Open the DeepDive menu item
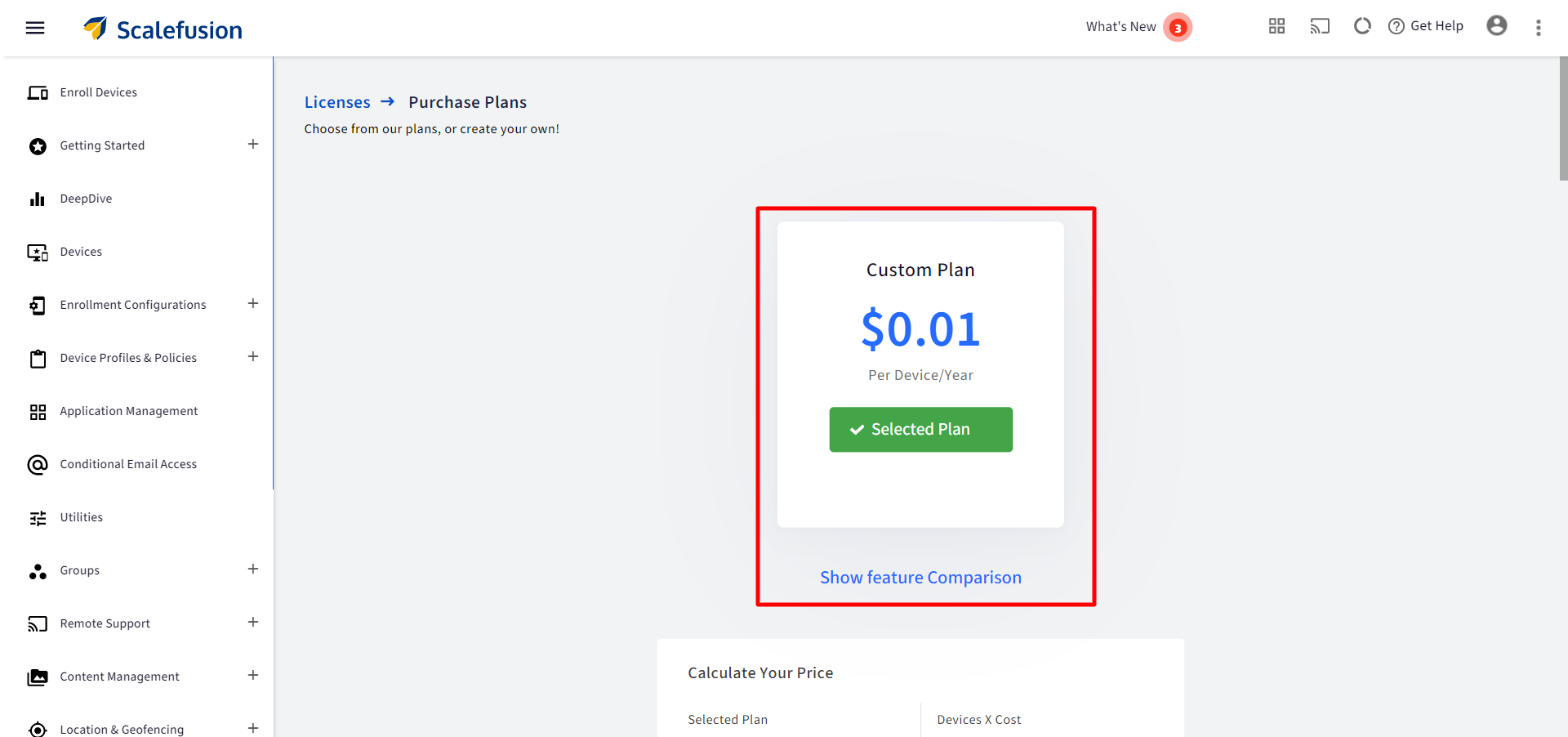 coord(86,199)
